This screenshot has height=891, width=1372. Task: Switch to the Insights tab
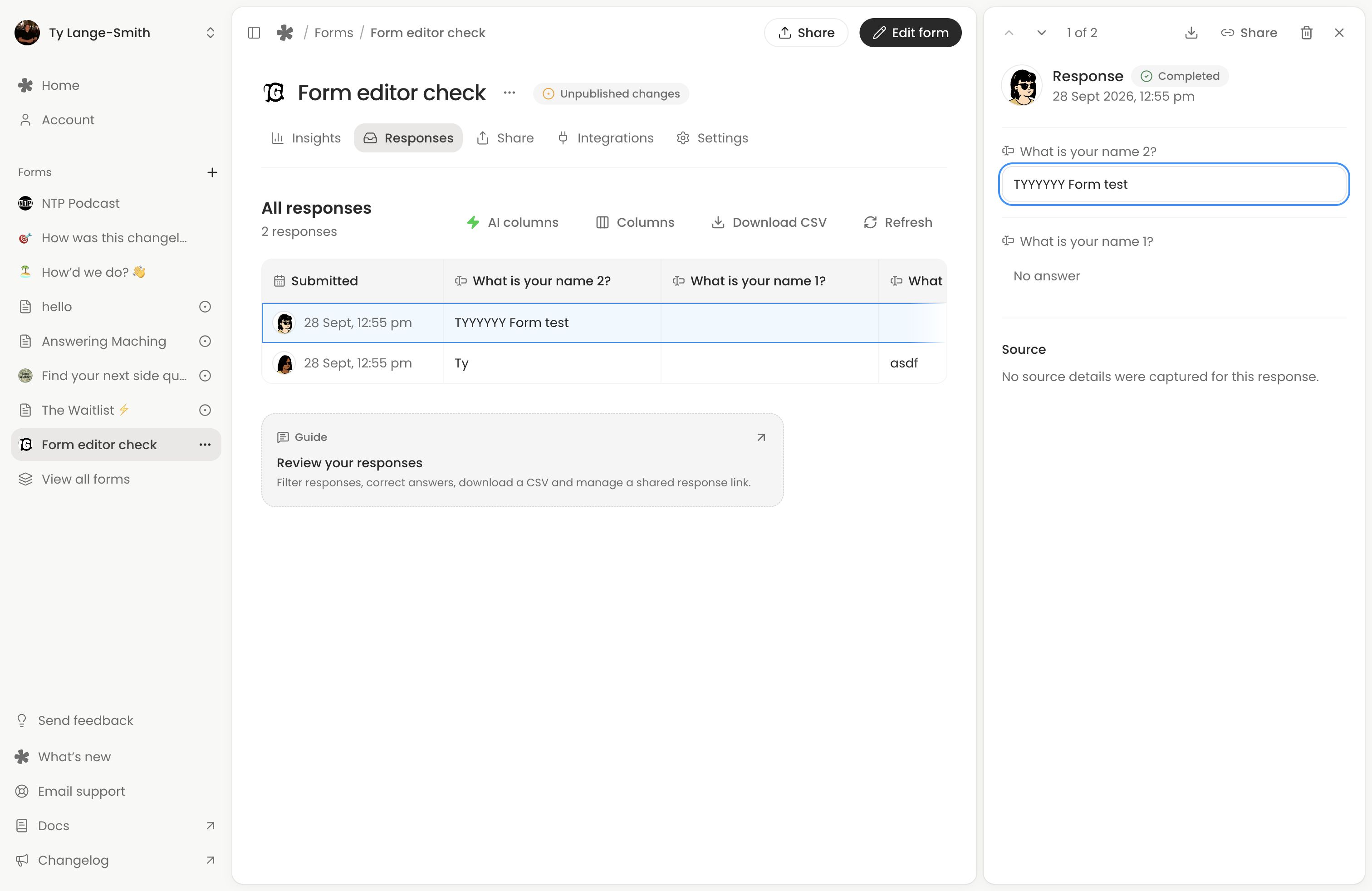click(305, 138)
